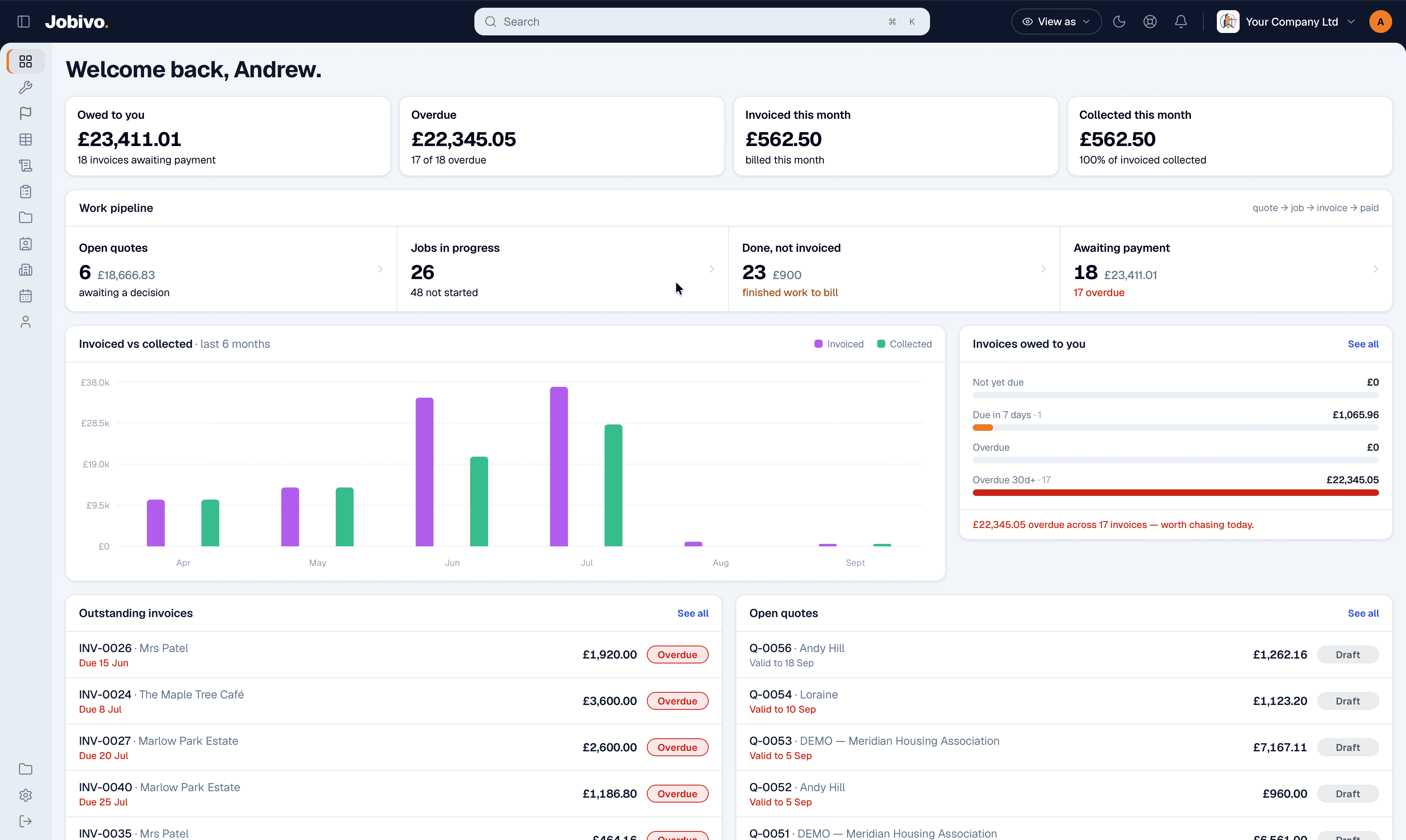Viewport: 1406px width, 840px height.
Task: Click the building icon in sidebar
Action: click(26, 269)
